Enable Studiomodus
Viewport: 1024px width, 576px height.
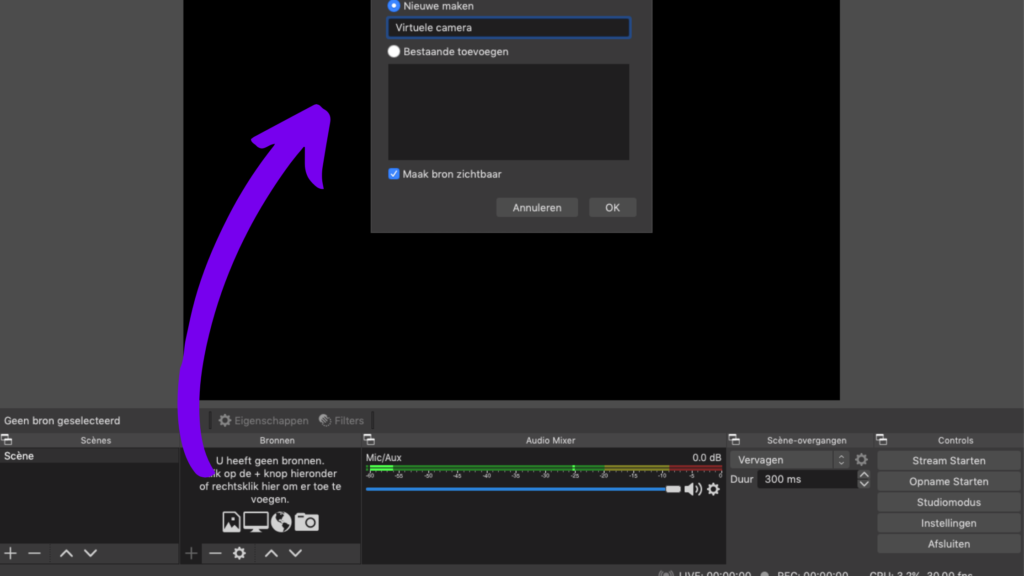point(948,502)
